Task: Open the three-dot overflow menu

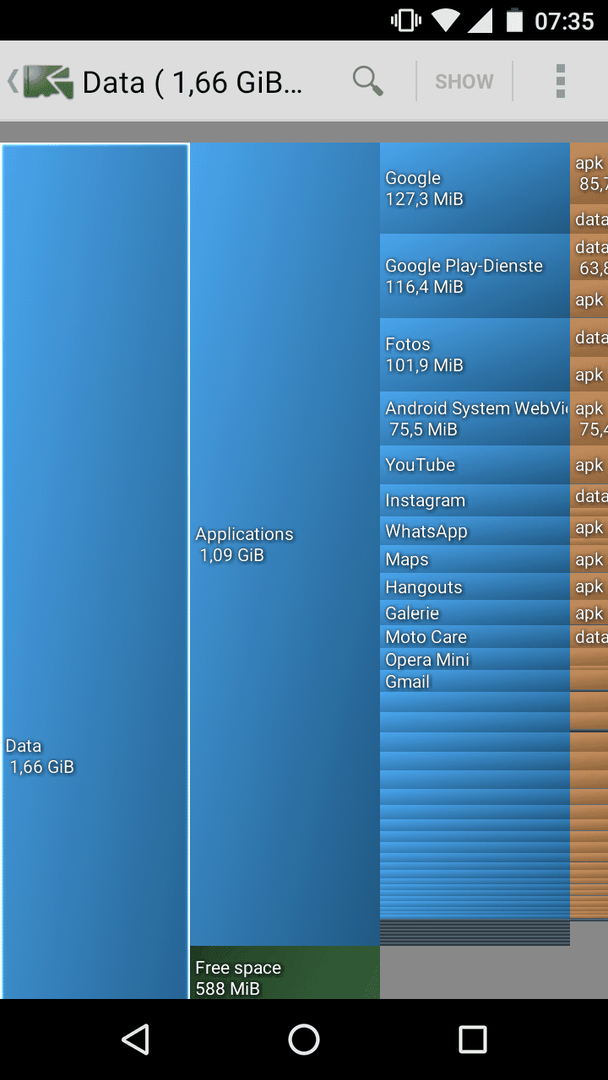Action: pos(560,81)
